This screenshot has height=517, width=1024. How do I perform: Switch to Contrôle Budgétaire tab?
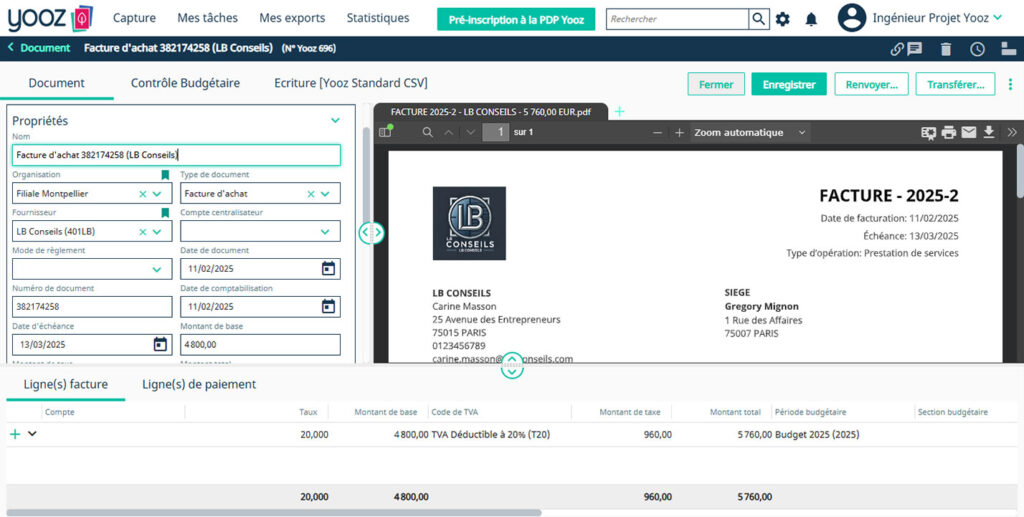[x=185, y=83]
